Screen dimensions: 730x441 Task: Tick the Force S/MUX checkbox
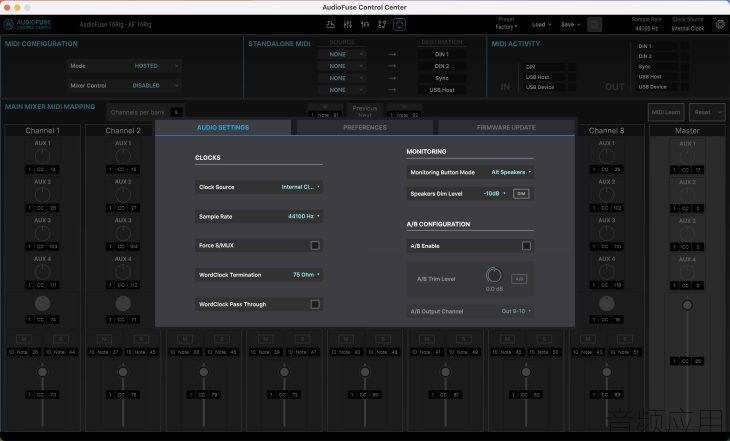[315, 245]
